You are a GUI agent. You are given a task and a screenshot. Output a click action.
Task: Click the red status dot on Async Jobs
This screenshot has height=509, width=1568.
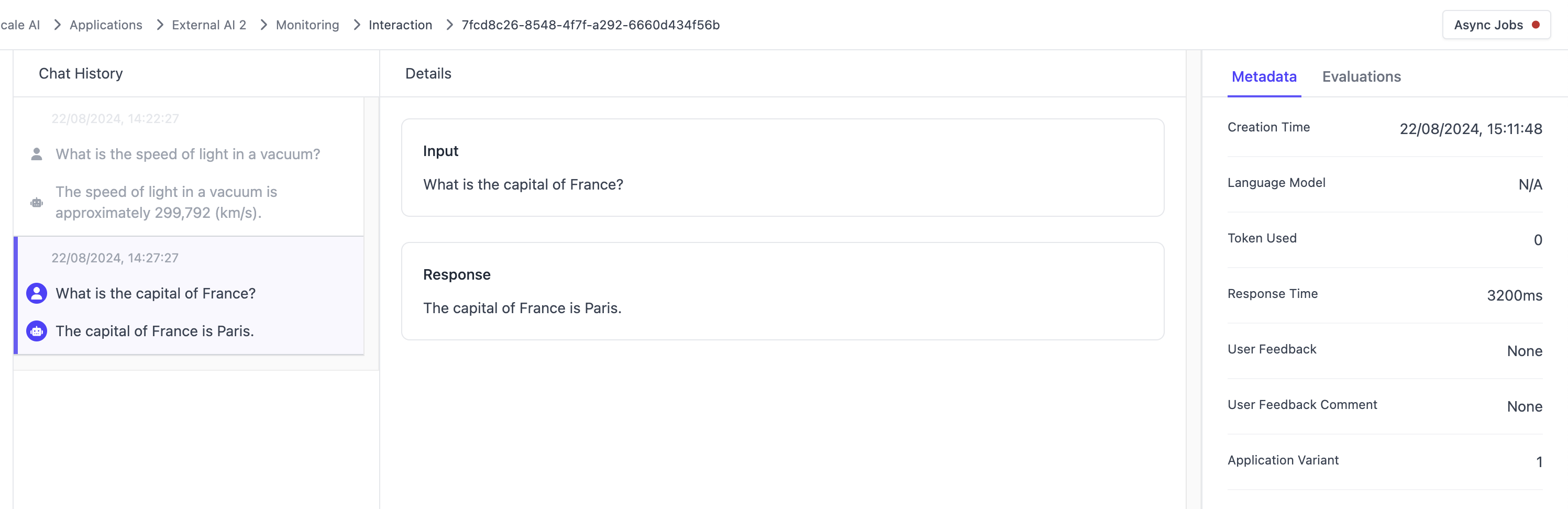(x=1536, y=25)
